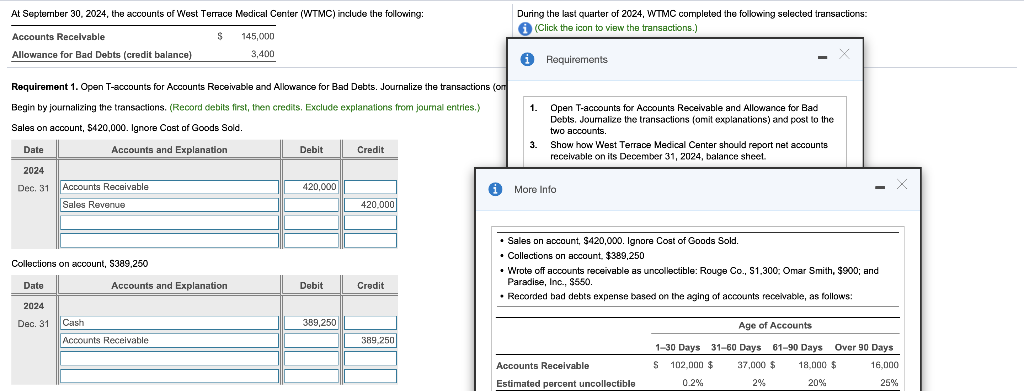Click empty credit field on Accounts Receivable sales row
Viewport: 1024px width, 391px height.
tap(370, 187)
